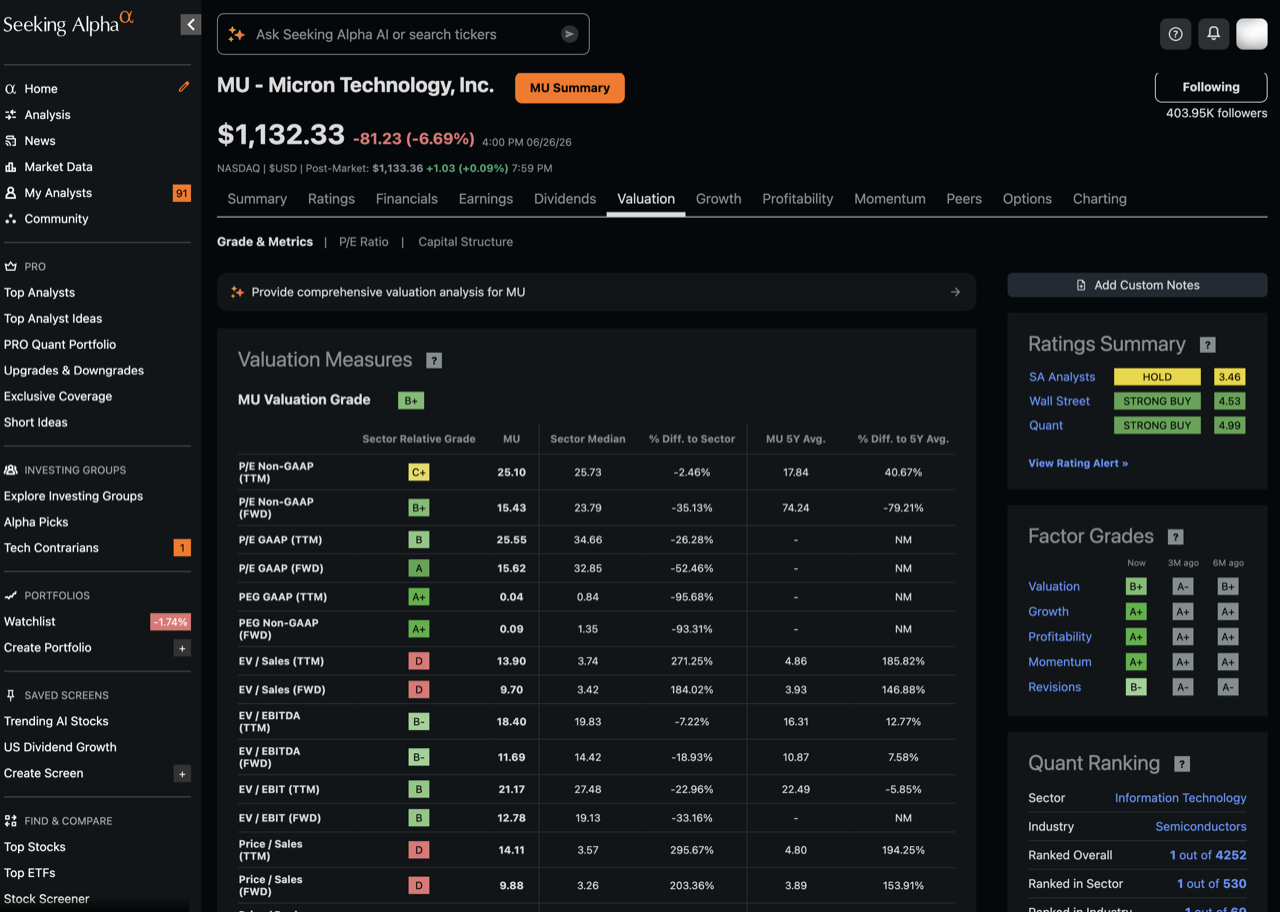Click the Ask Seeking Alpha search field
This screenshot has width=1280, height=912.
click(x=403, y=34)
